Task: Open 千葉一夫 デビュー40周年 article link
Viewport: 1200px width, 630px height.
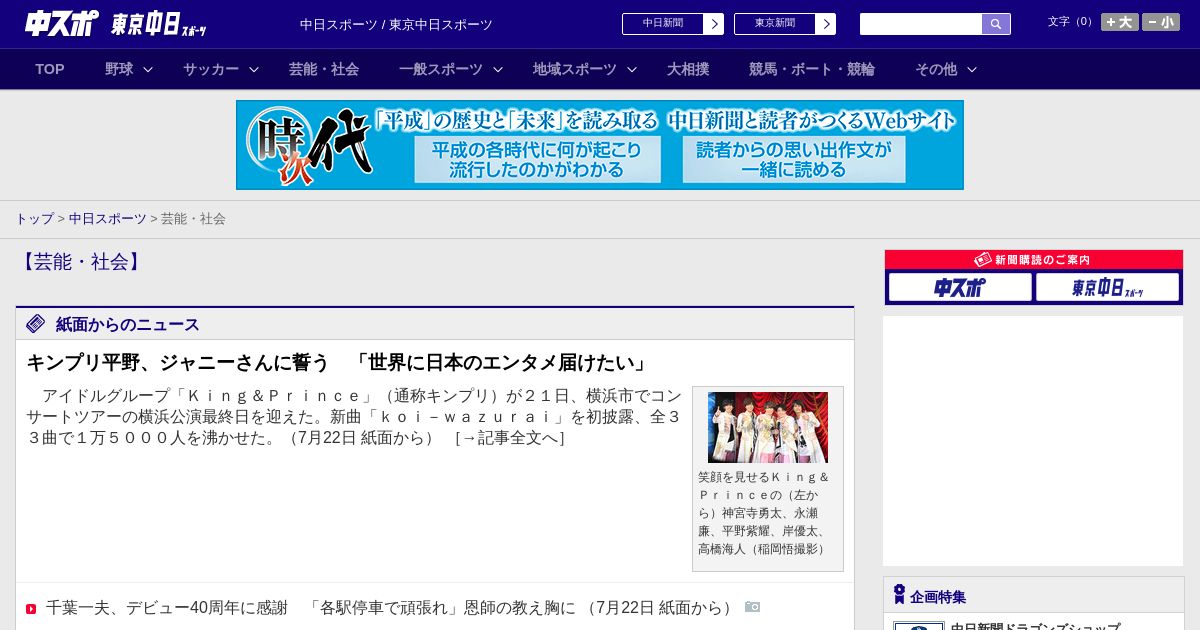Action: [392, 607]
